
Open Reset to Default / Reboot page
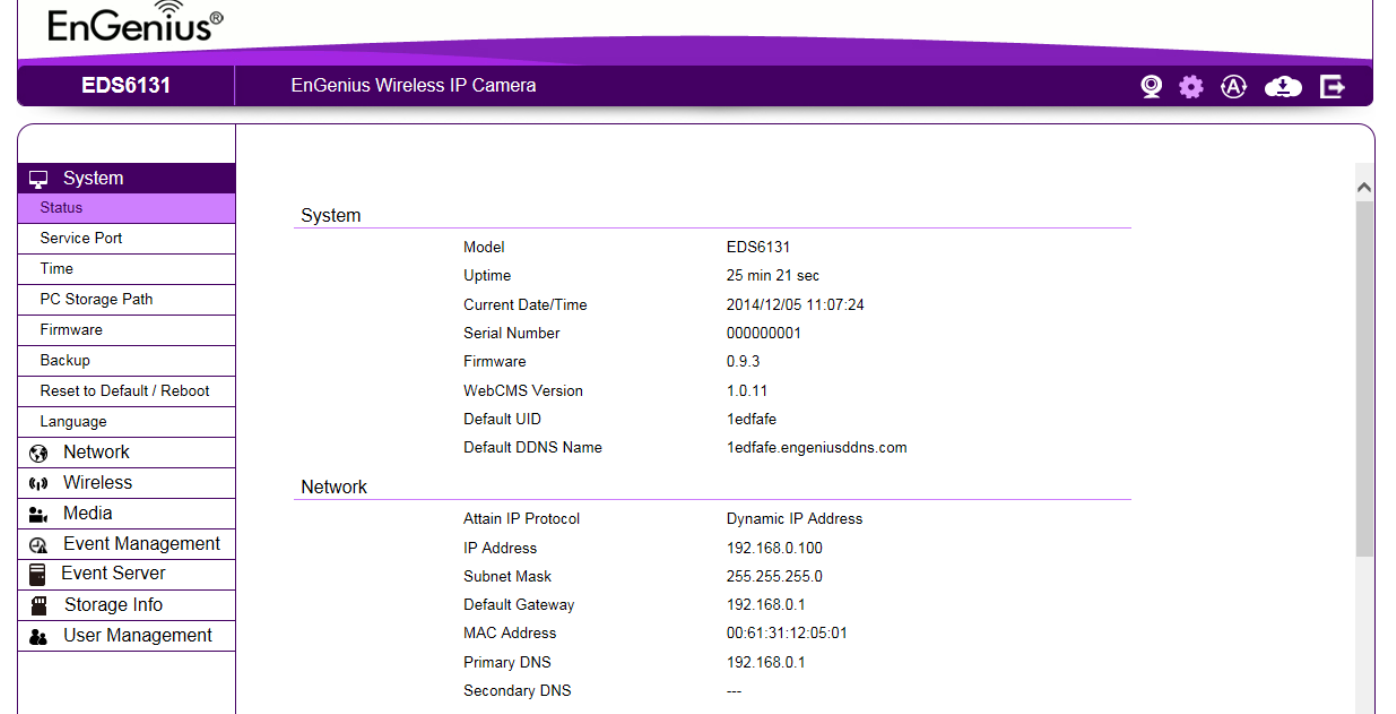[x=126, y=391]
